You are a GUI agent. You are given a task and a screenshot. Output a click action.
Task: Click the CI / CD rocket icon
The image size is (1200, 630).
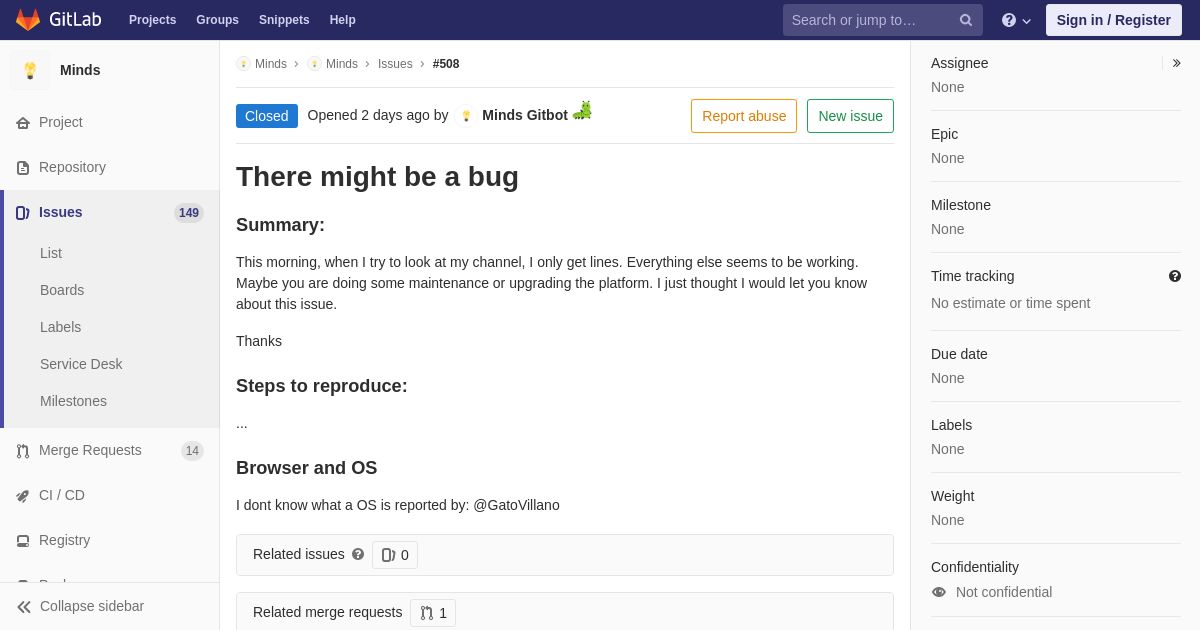pyautogui.click(x=23, y=496)
